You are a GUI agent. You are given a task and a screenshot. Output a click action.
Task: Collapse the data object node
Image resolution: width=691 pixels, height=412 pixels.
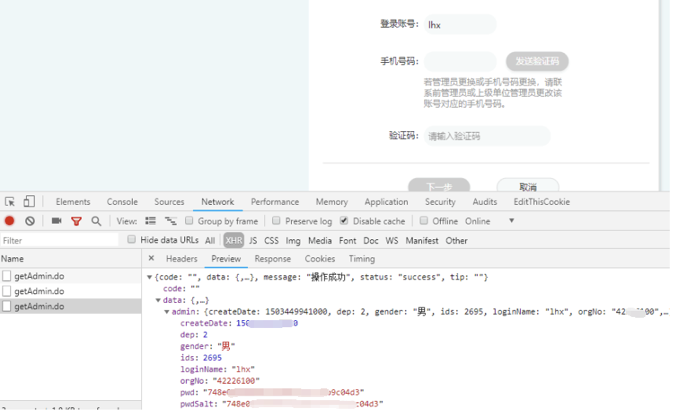click(157, 300)
